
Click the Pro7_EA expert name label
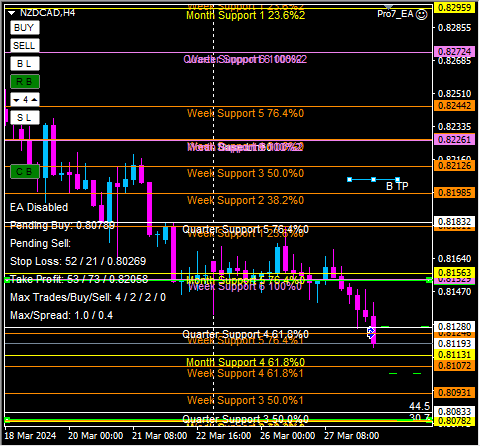(x=395, y=14)
